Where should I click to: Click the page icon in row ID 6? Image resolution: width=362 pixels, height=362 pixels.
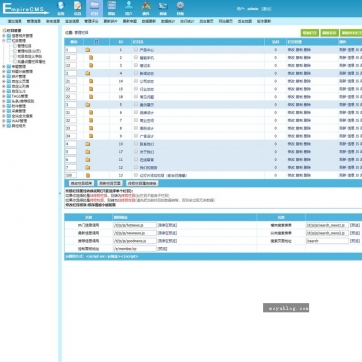pos(91,112)
